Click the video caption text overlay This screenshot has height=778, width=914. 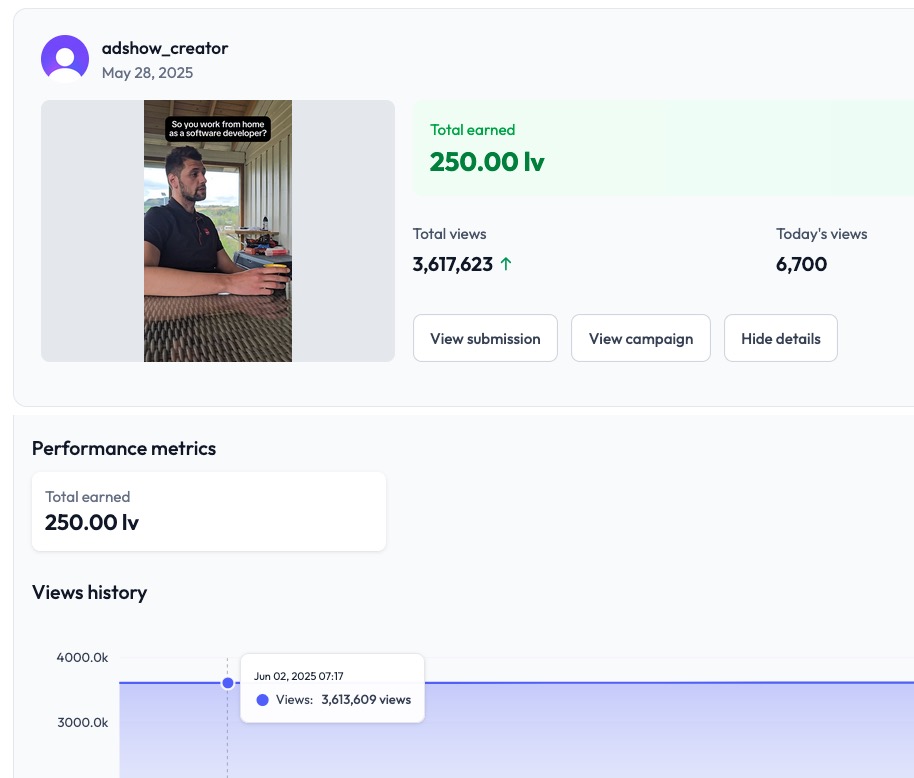(218, 129)
